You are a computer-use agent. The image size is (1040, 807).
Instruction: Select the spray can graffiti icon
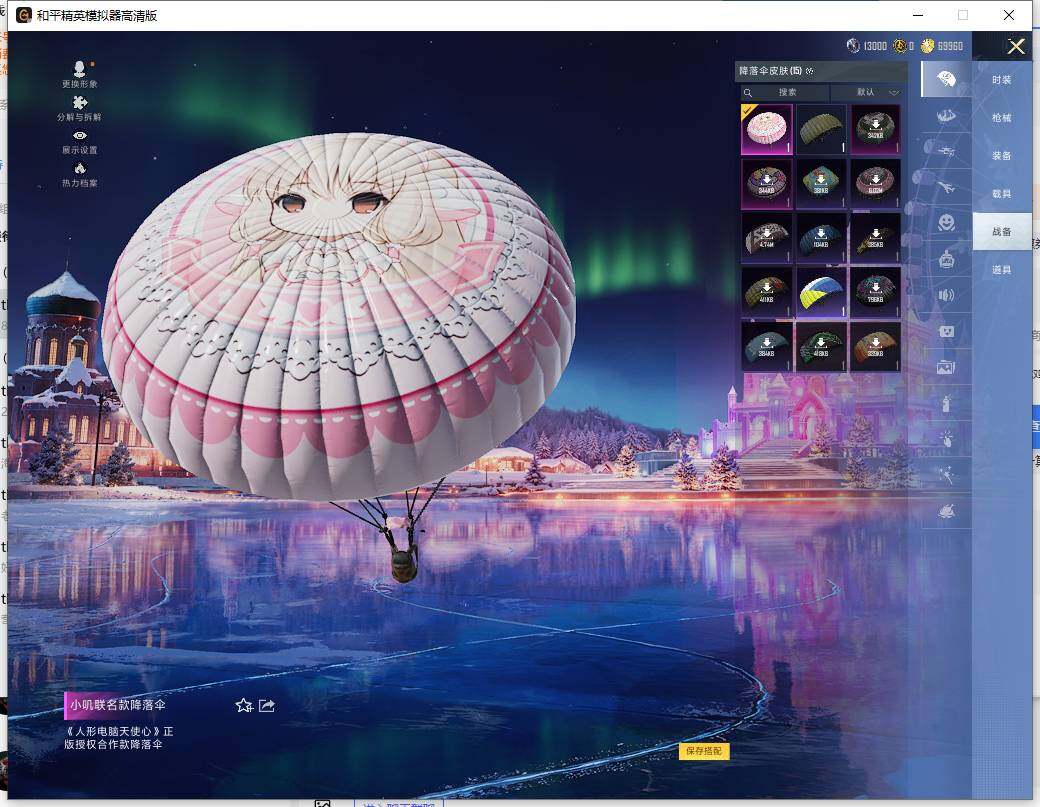946,403
